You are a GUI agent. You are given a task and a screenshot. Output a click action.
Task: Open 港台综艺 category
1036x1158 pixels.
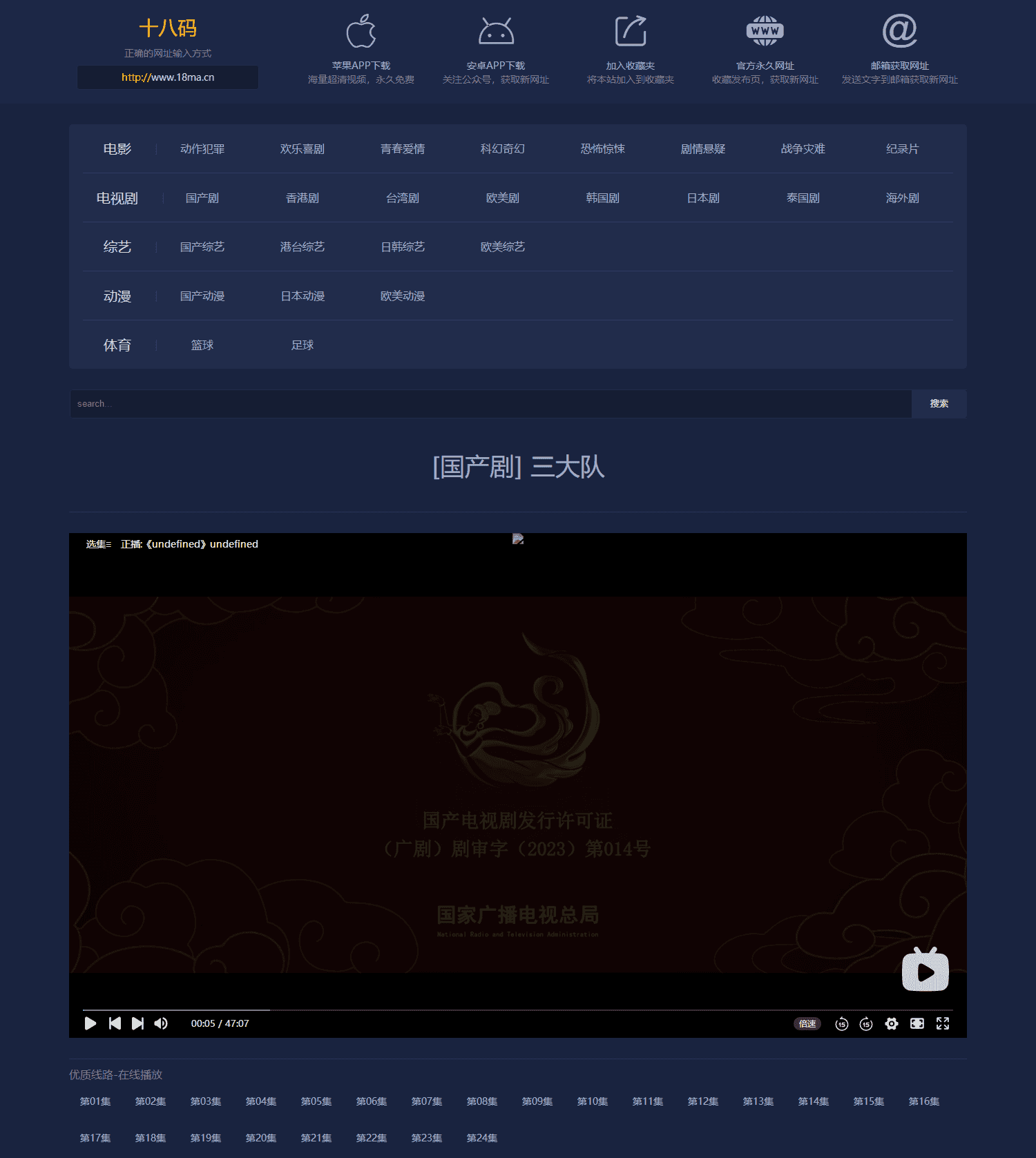[x=303, y=247]
